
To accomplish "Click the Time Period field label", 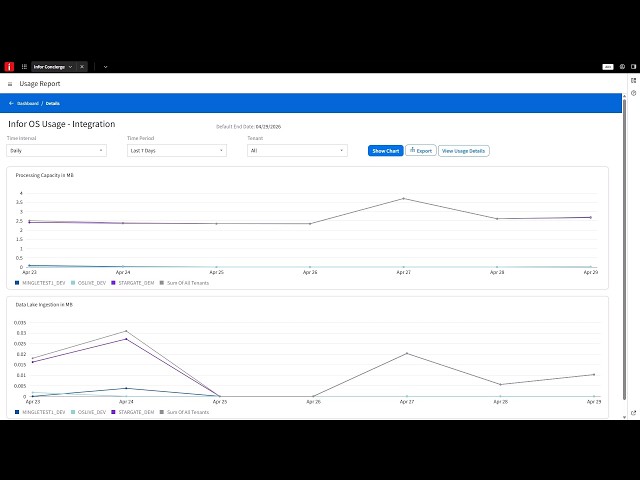I will pyautogui.click(x=141, y=138).
